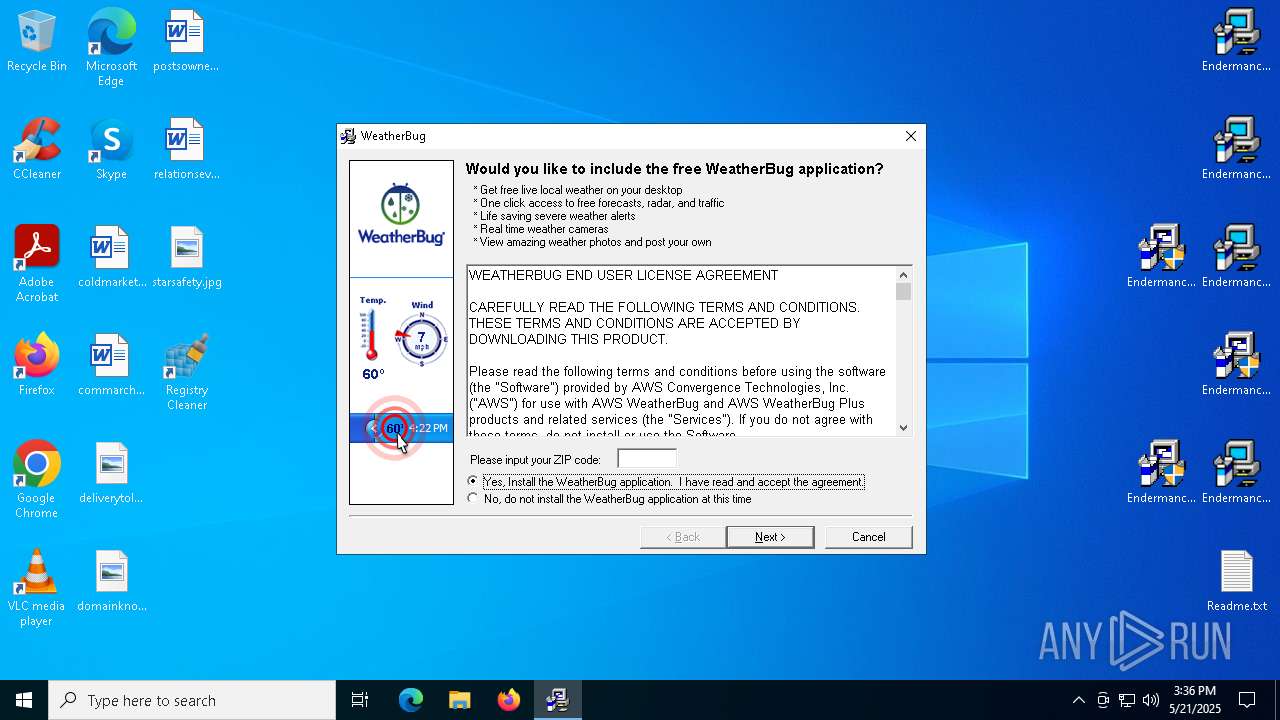Image resolution: width=1280 pixels, height=720 pixels.
Task: Select the Readme.txt desktop file
Action: coord(1236,582)
